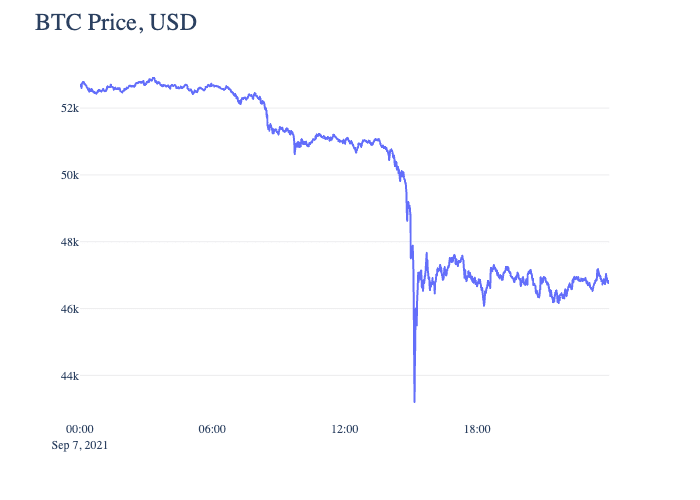This screenshot has height=500, width=700.
Task: Click the end of the price line
Action: pos(608,282)
